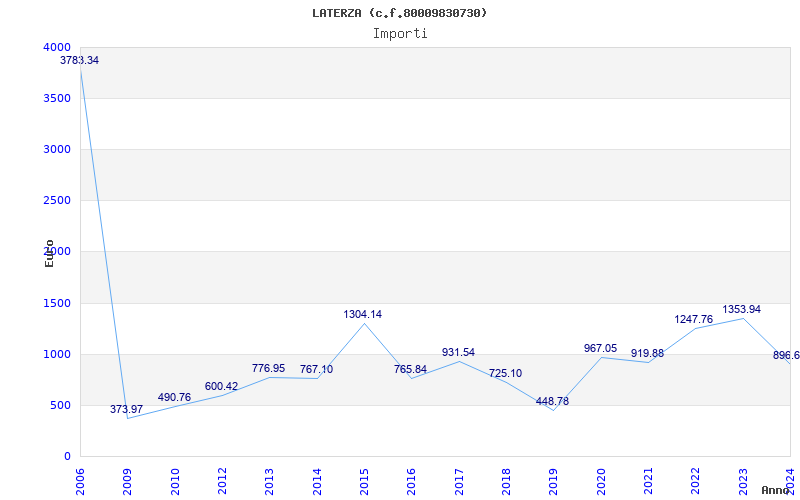This screenshot has height=500, width=800.
Task: Select the 373.97 data label
Action: tap(127, 409)
